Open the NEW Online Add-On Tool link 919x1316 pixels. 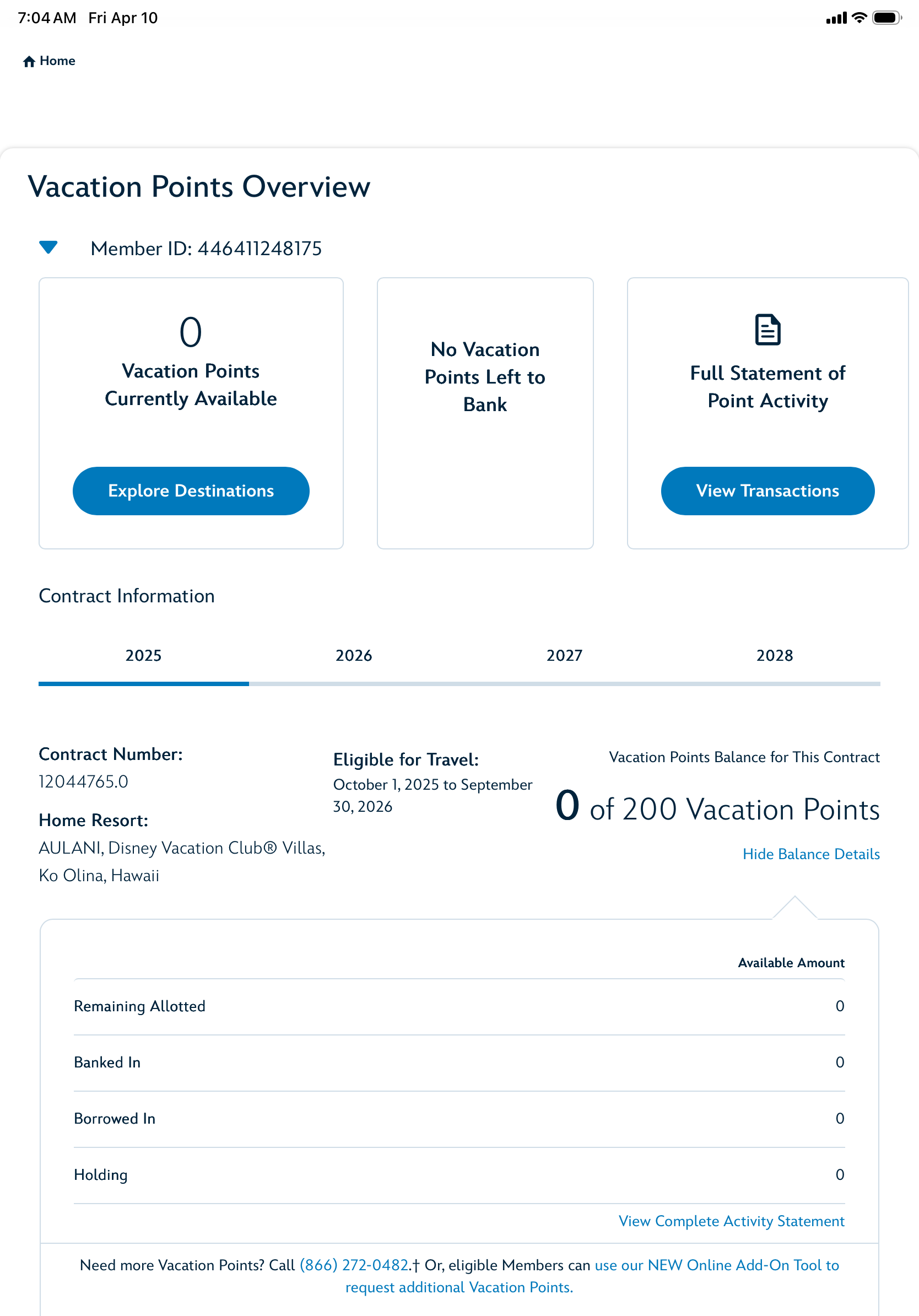(x=716, y=1265)
